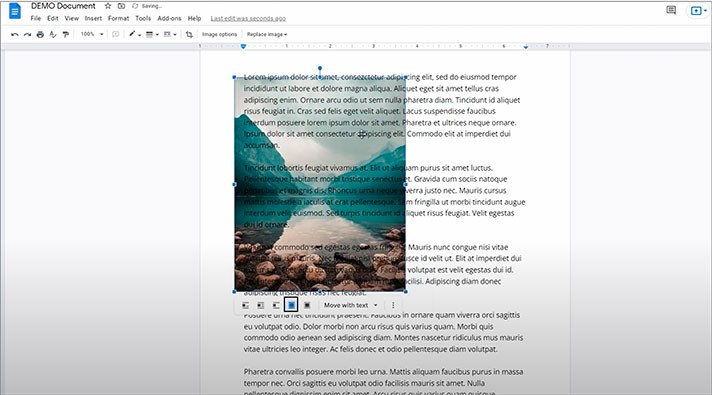Image resolution: width=712 pixels, height=395 pixels.
Task: Run spell check from toolbar icon
Action: click(x=53, y=35)
